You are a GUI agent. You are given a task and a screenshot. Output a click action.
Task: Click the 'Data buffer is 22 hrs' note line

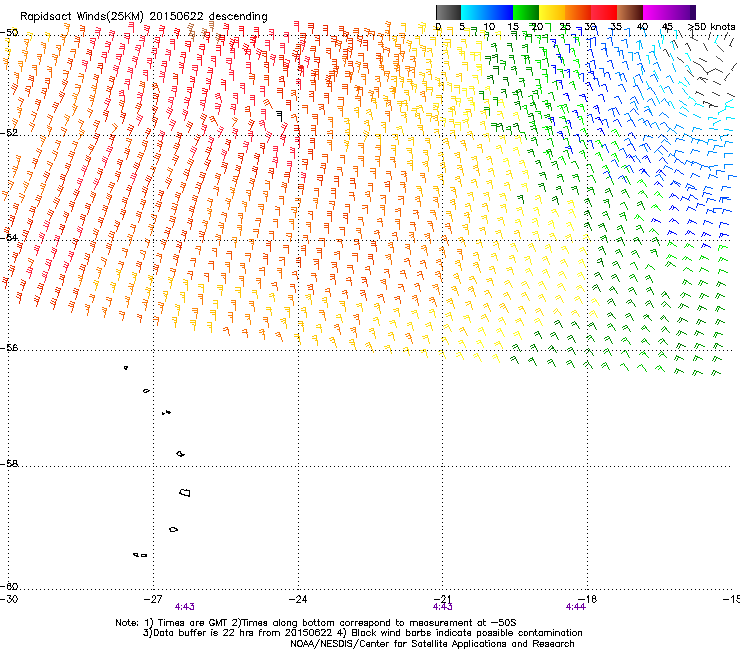point(362,633)
